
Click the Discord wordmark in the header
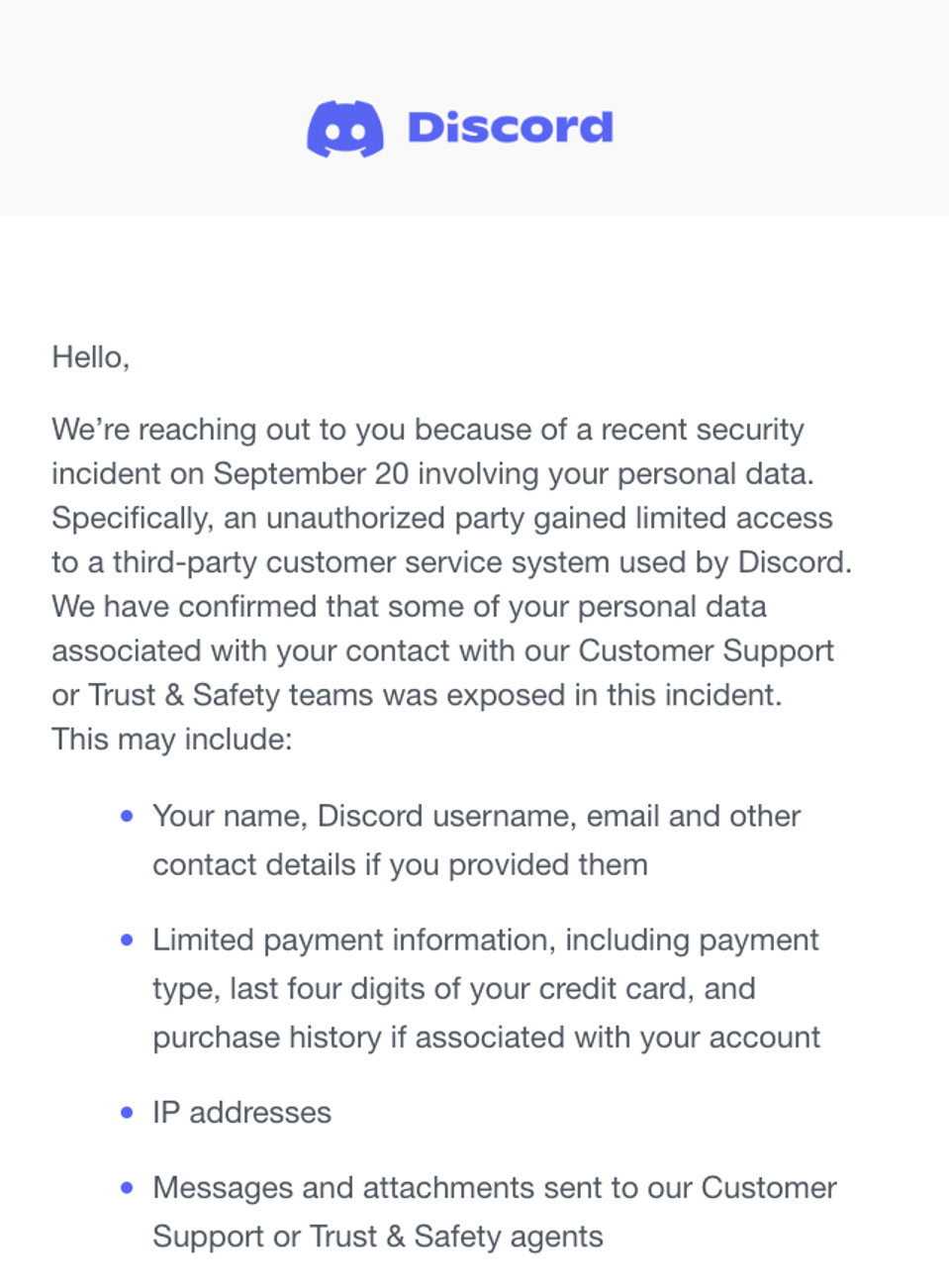pyautogui.click(x=511, y=128)
